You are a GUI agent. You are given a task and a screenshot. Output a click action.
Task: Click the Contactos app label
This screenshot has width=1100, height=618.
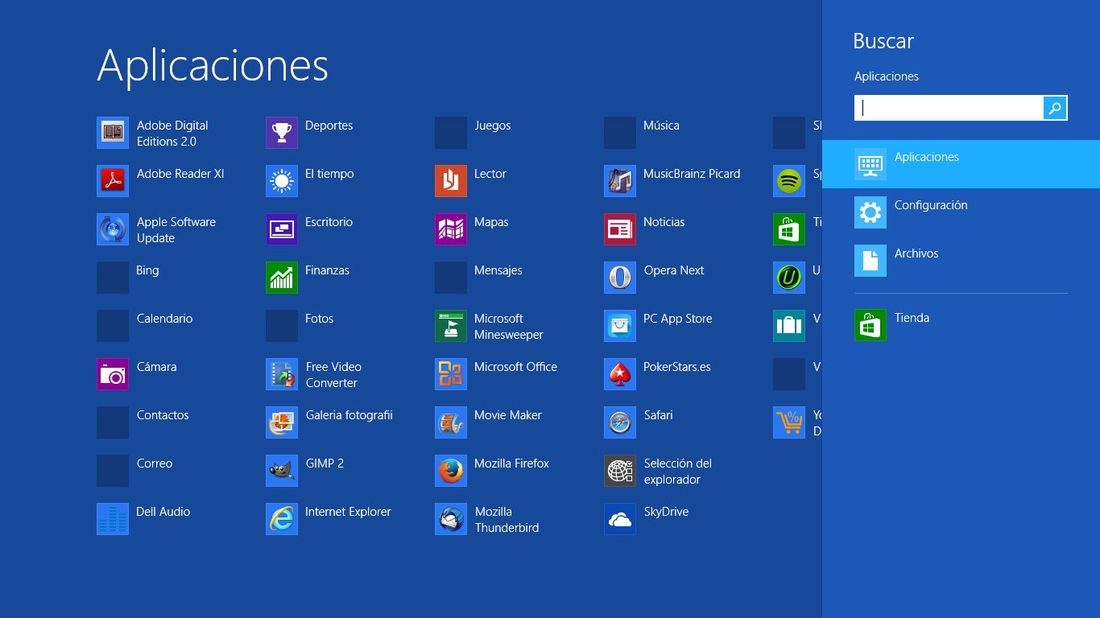(x=162, y=415)
